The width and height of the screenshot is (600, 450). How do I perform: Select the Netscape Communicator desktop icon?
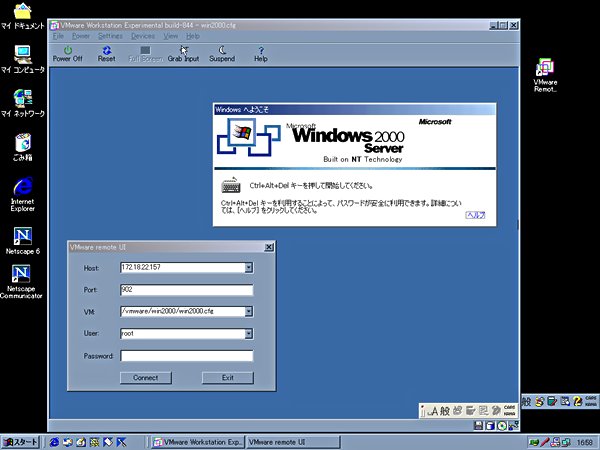click(21, 282)
